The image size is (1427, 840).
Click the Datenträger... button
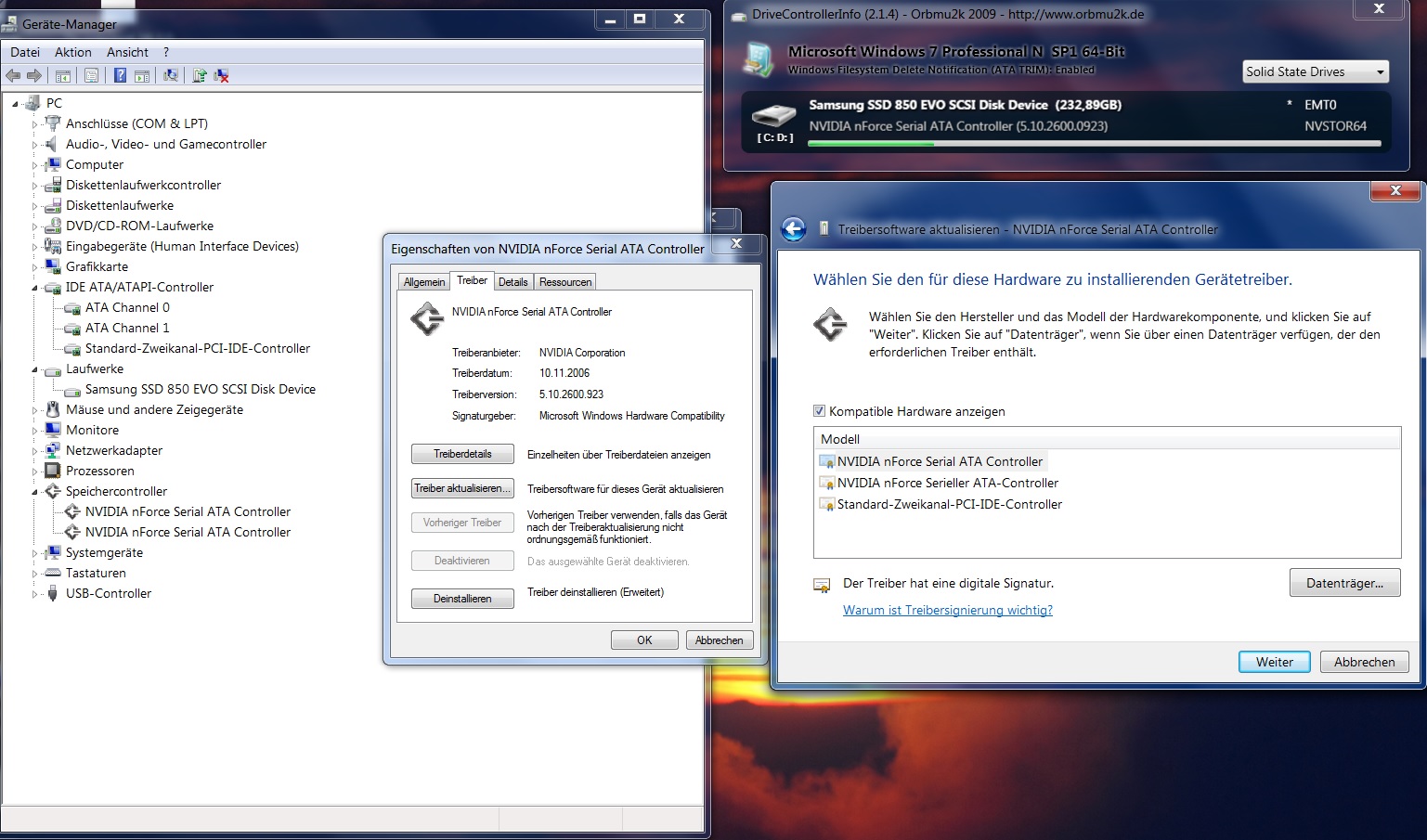tap(1344, 583)
